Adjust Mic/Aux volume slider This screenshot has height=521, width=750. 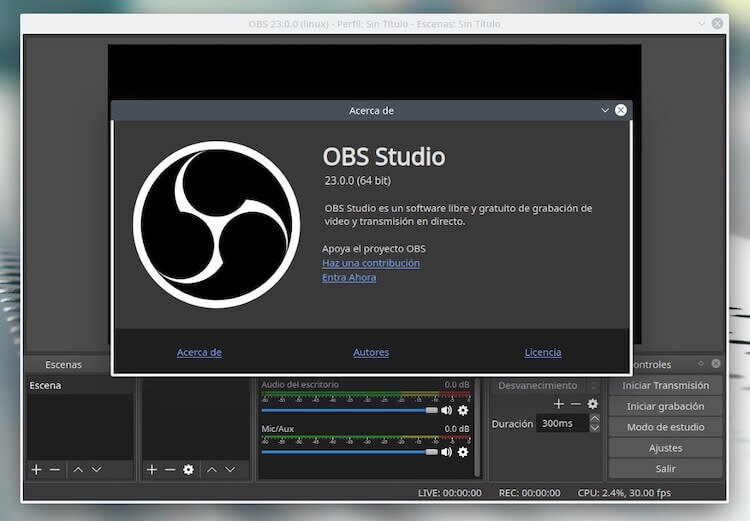[350, 452]
